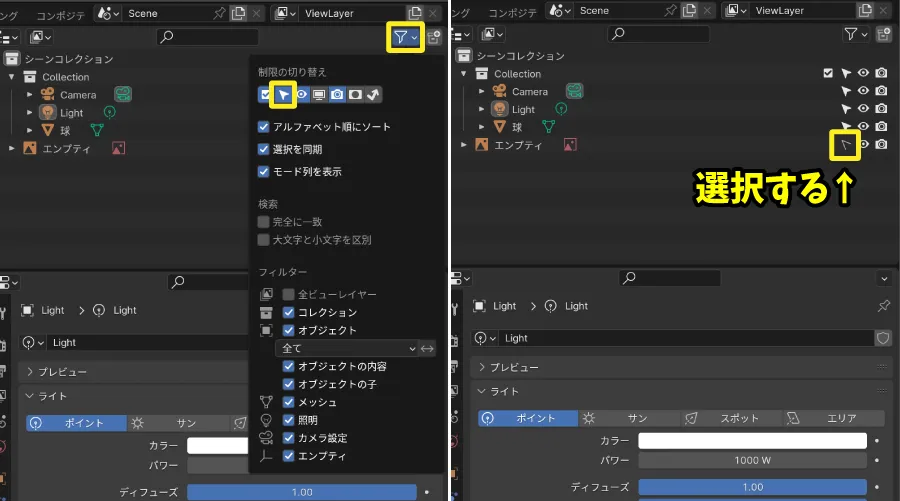This screenshot has height=501, width=900.
Task: Select ポイント light type in right properties
Action: 528,418
